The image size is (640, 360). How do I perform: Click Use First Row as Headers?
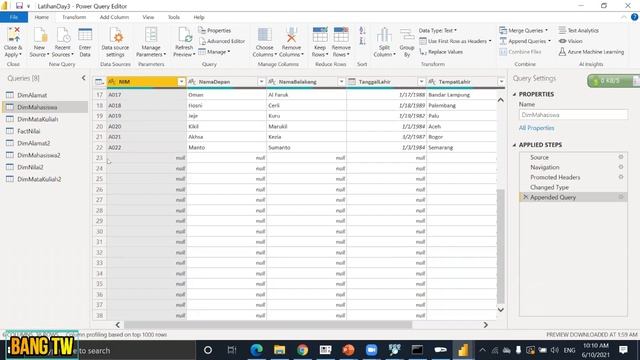pos(455,41)
